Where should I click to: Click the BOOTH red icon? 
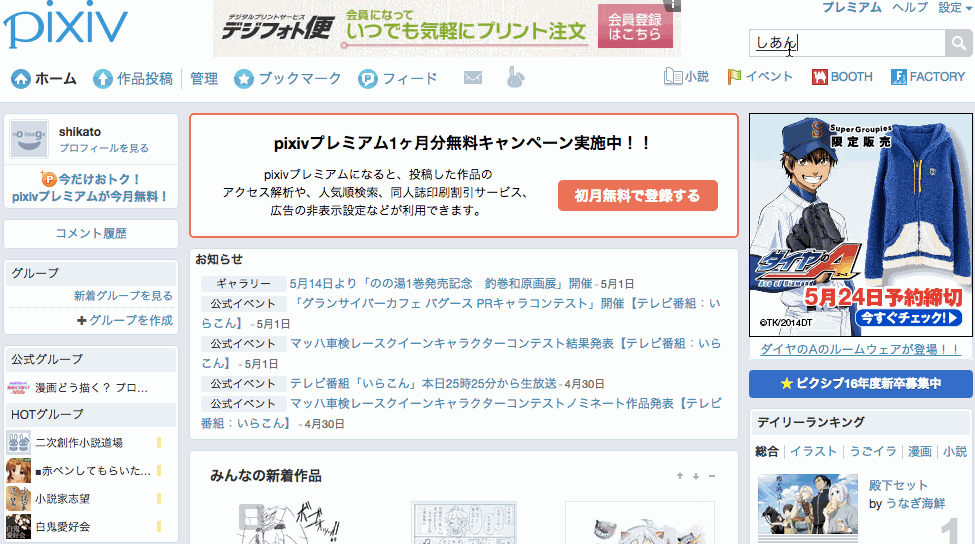coord(820,76)
